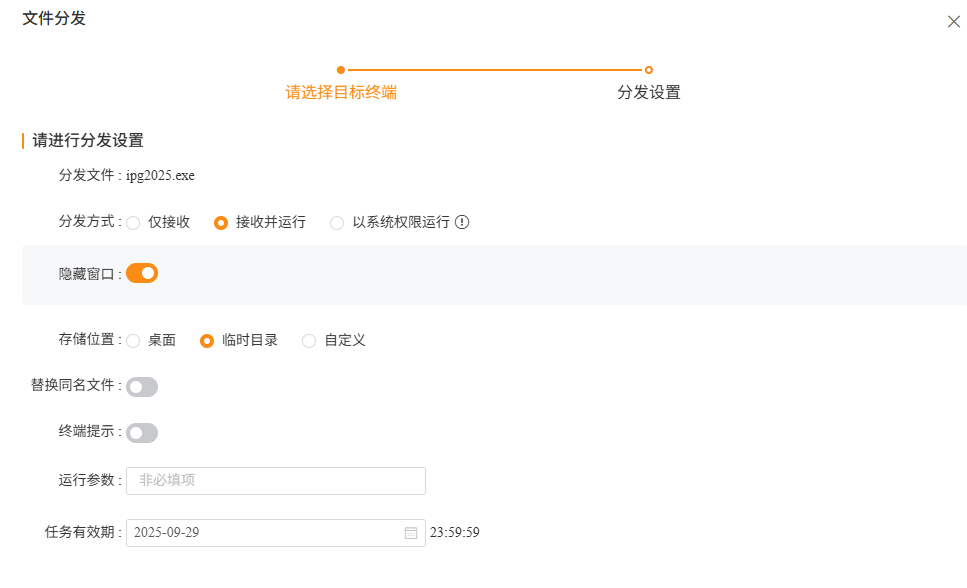Viewport: 967px width, 588px height.
Task: Disable the 隐藏窗口 switch
Action: (142, 273)
